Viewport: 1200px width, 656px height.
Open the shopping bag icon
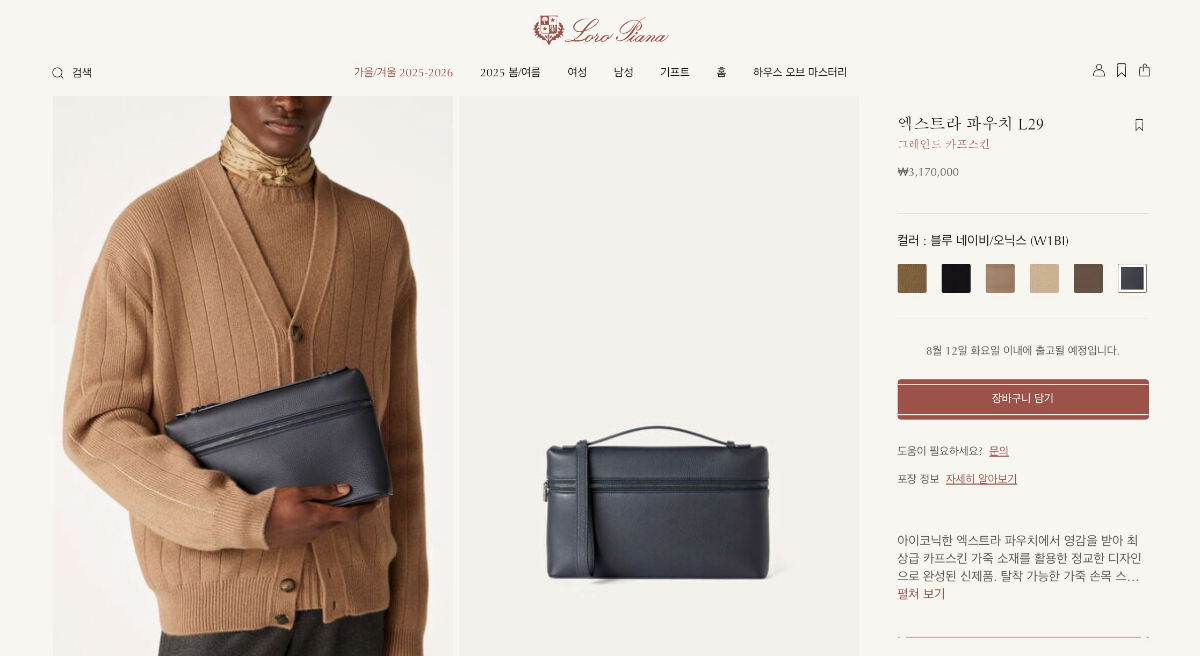click(x=1144, y=70)
